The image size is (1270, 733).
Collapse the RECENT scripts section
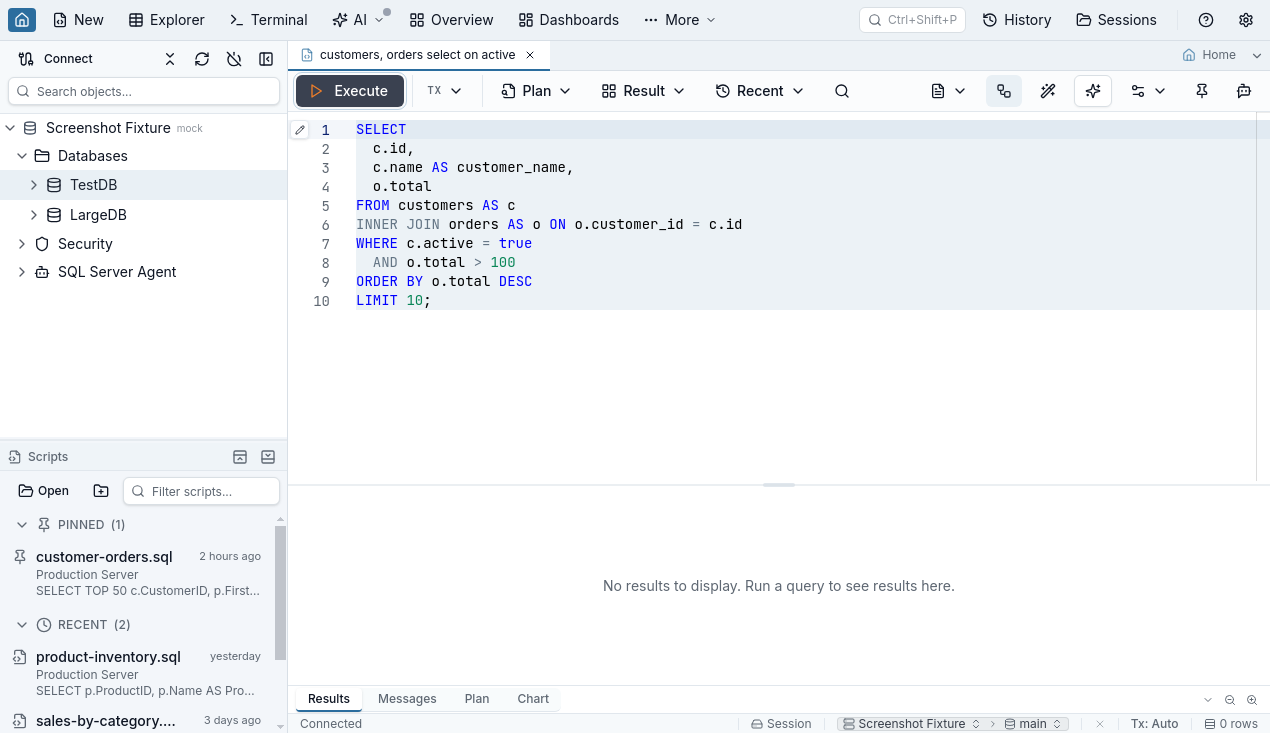pyautogui.click(x=22, y=625)
